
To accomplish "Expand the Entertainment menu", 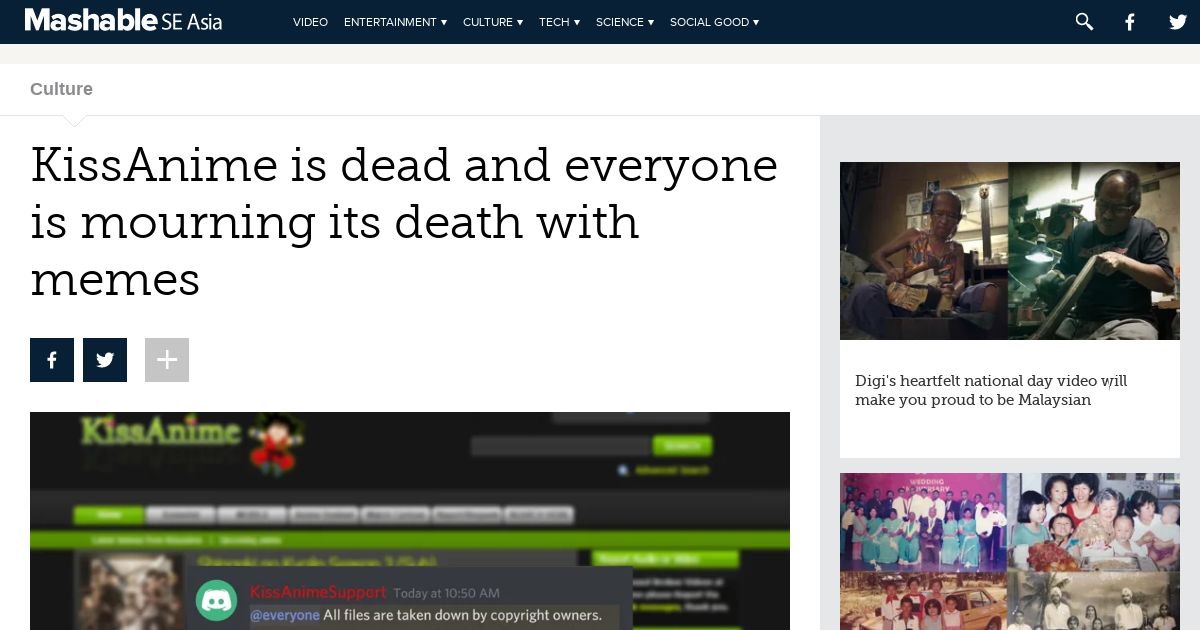I will tap(395, 22).
